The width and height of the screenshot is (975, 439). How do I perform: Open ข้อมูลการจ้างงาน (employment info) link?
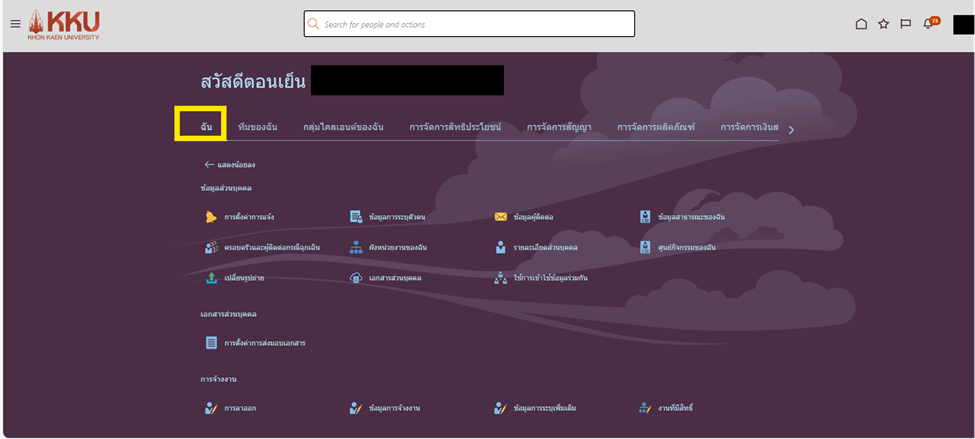[394, 408]
